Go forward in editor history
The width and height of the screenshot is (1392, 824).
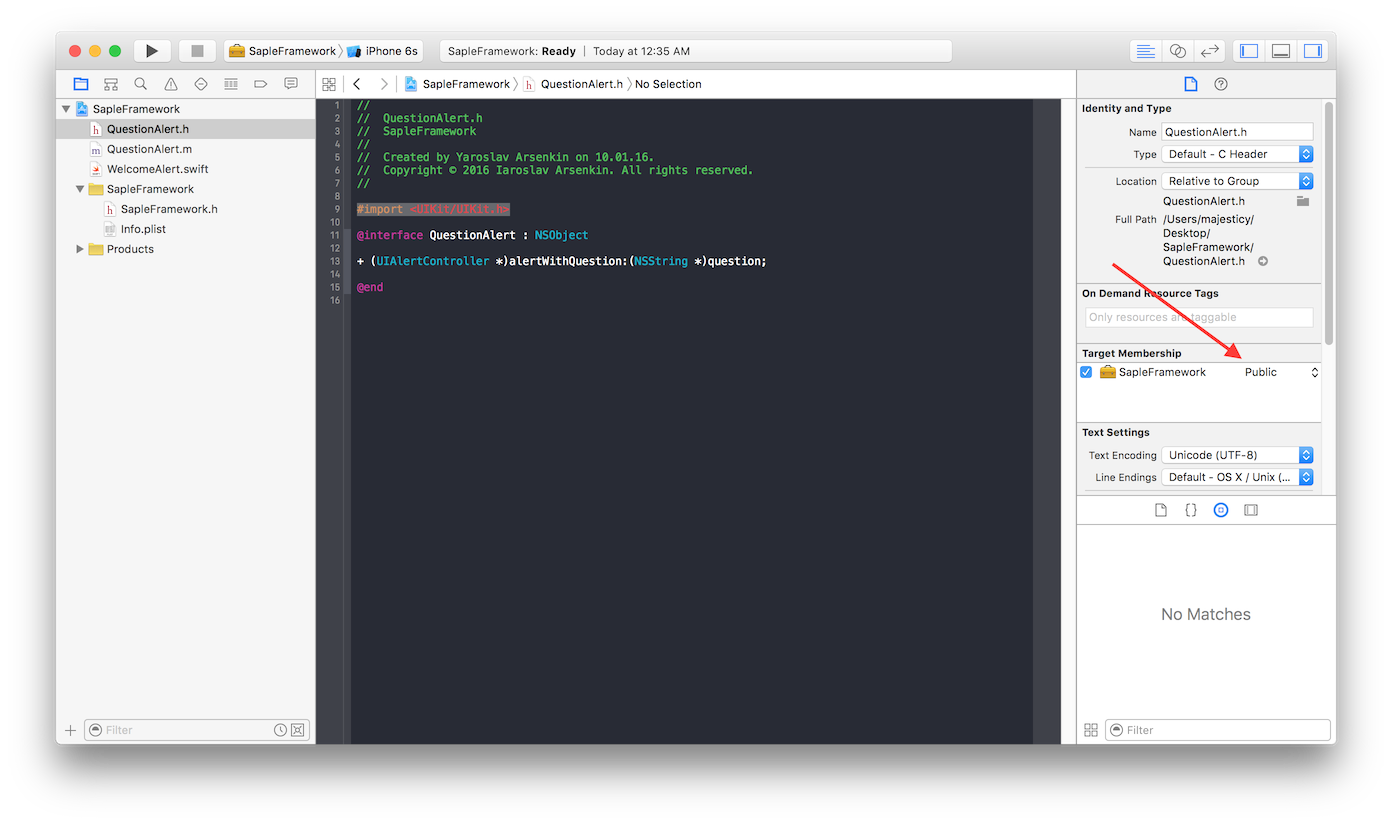click(x=383, y=84)
